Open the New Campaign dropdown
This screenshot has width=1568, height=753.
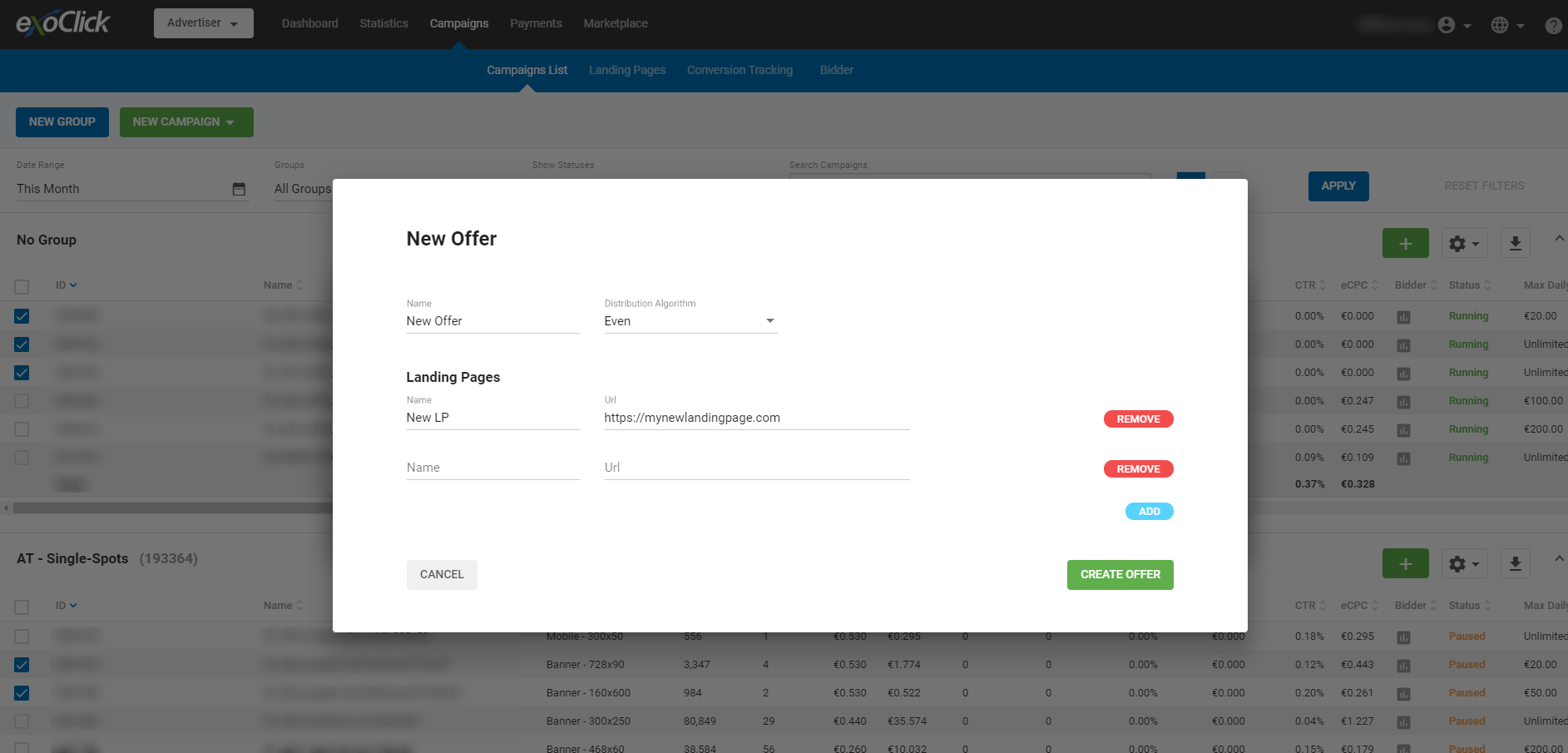[185, 122]
